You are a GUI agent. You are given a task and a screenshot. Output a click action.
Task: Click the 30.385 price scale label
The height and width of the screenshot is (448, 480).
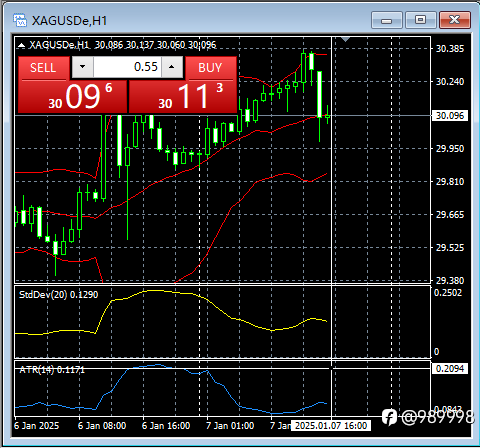[450, 49]
